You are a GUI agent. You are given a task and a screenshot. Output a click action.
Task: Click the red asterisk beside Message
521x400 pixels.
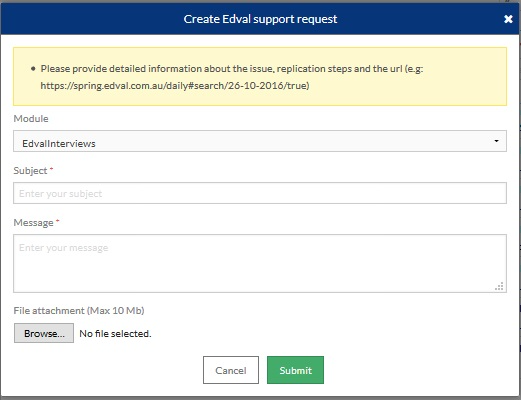coord(58,220)
